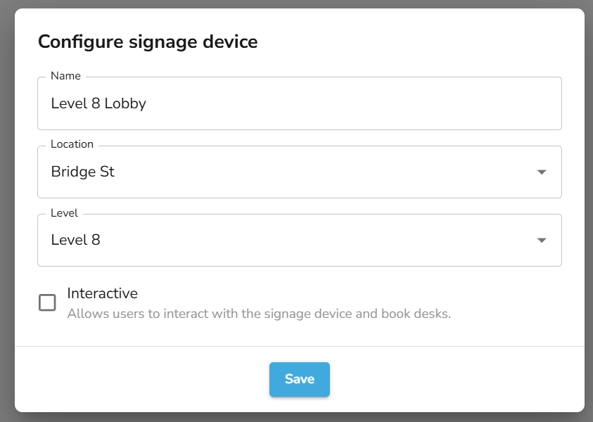
Task: Place cursor in the Level 8 Lobby text
Action: [x=98, y=103]
